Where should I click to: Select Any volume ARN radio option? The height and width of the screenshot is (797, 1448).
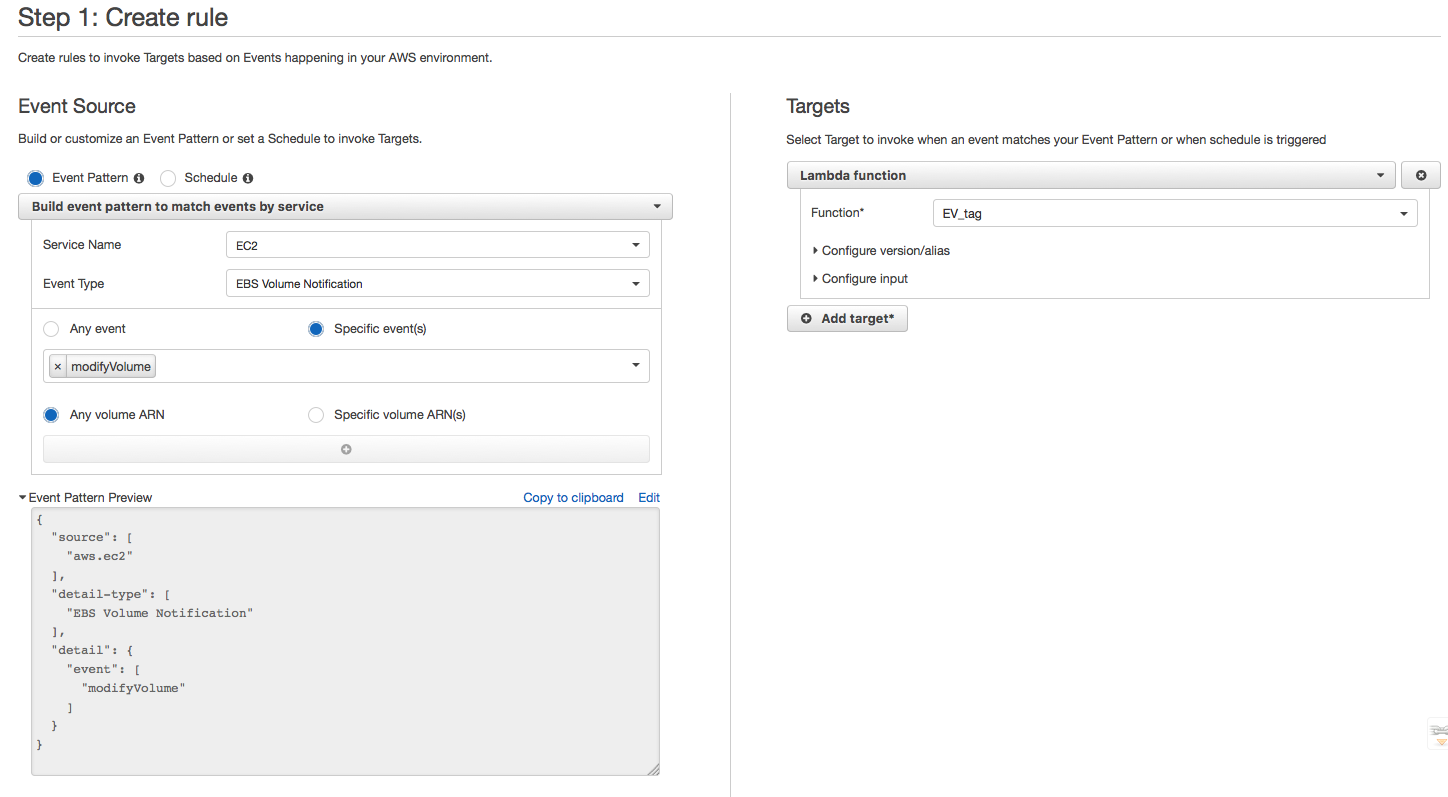point(51,415)
